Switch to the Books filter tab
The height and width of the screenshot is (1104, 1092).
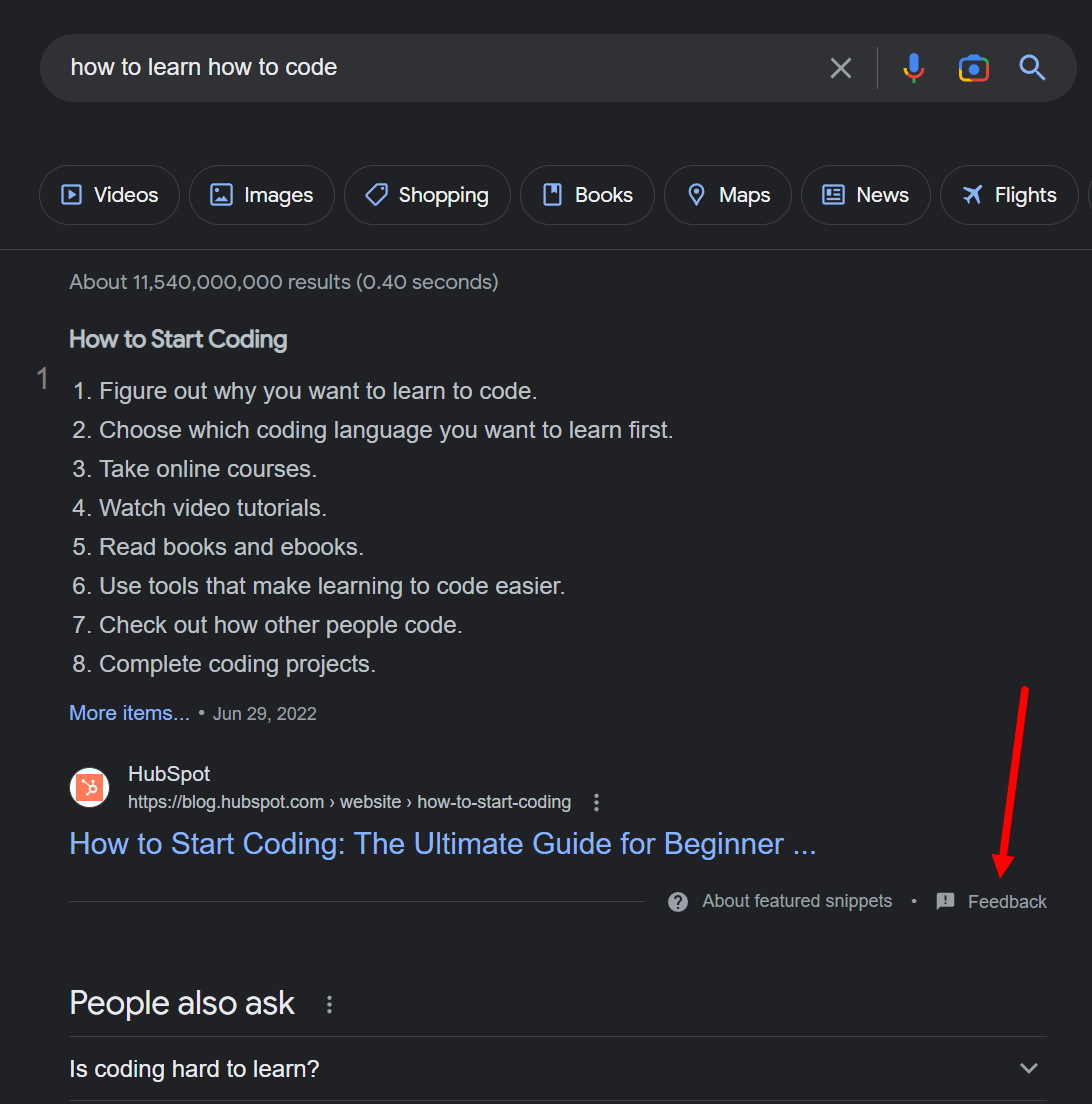(x=587, y=195)
